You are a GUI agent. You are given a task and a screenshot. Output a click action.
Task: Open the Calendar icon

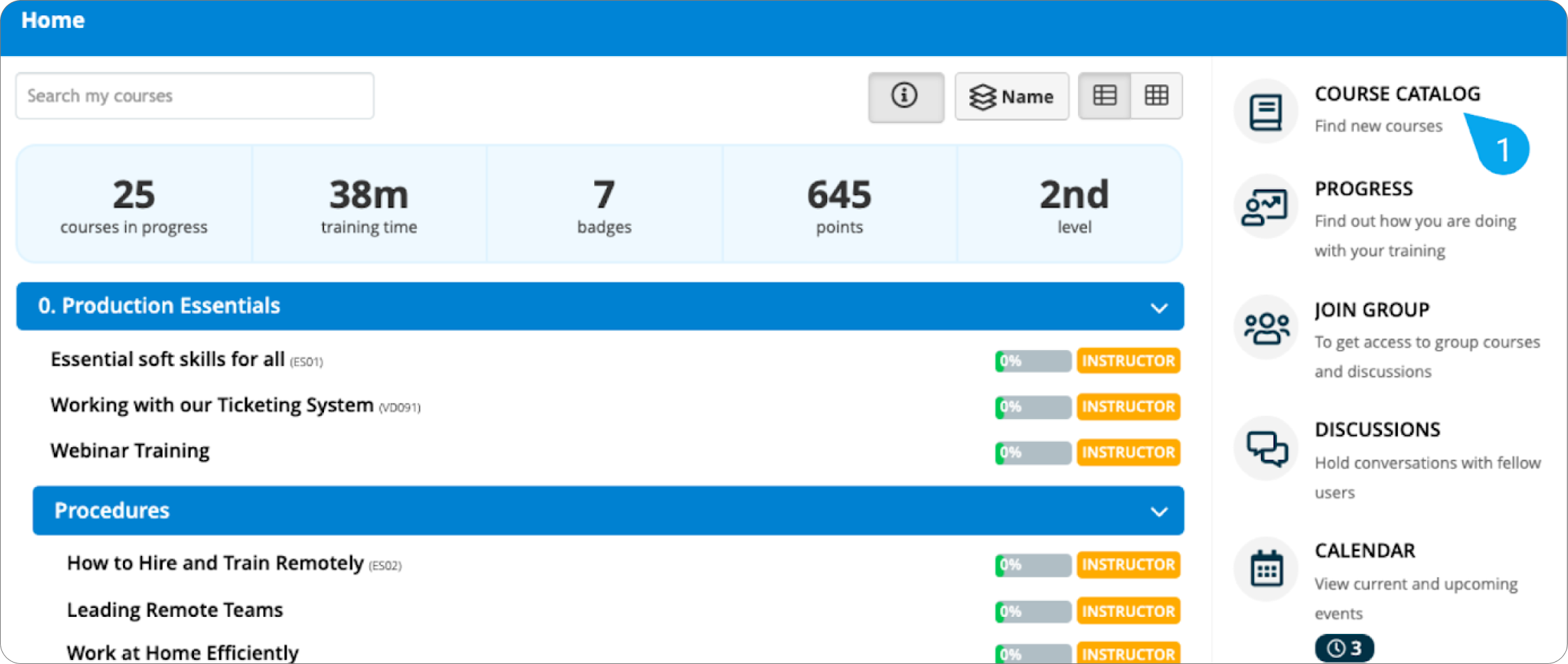[1265, 569]
